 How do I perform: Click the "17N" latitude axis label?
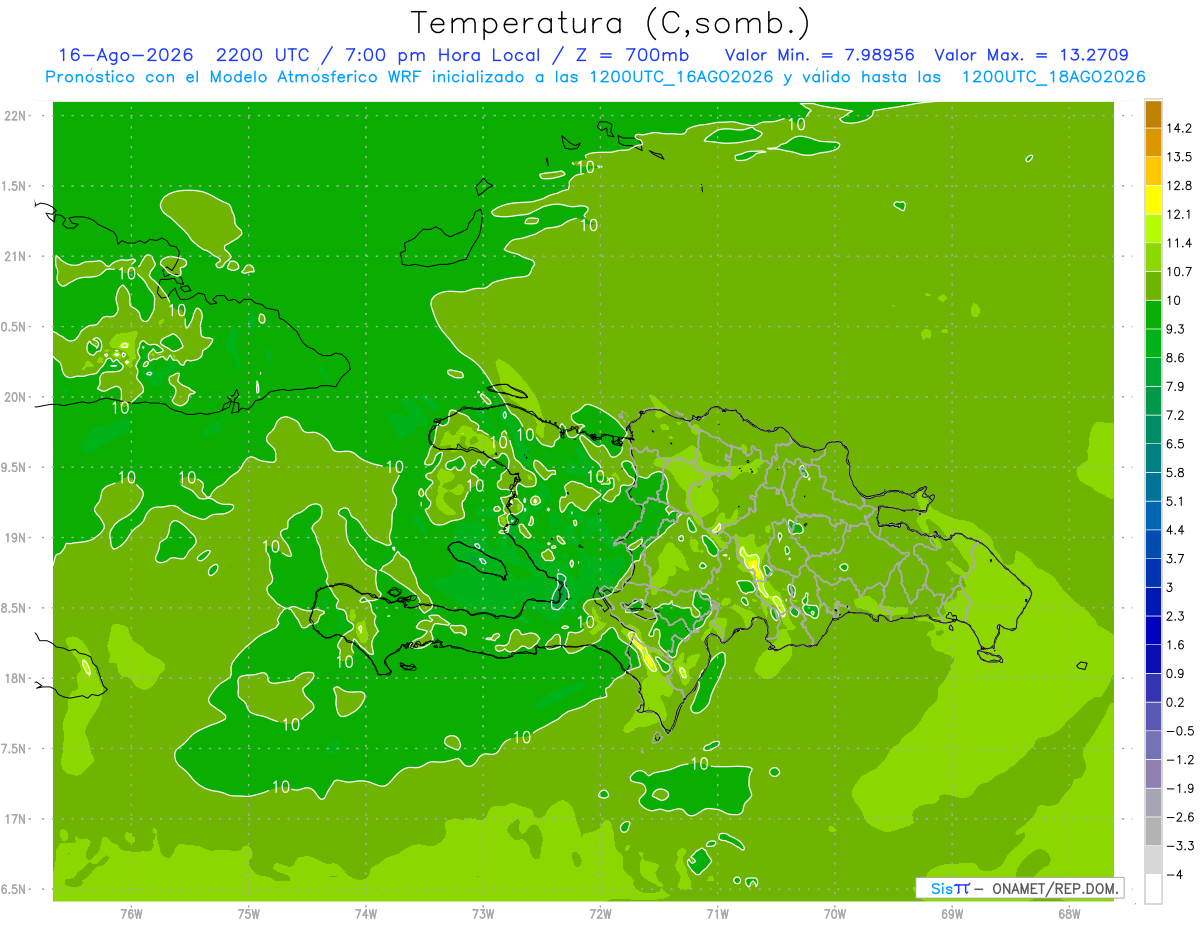[17, 819]
